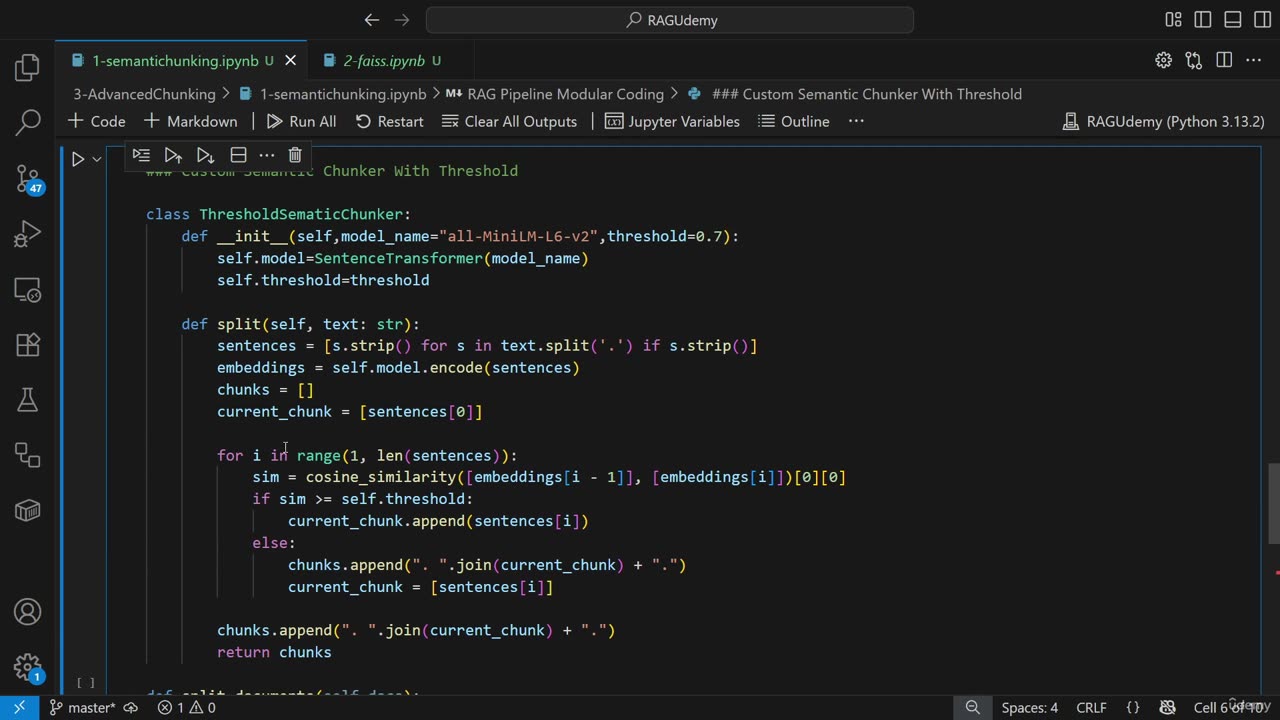Image resolution: width=1280 pixels, height=720 pixels.
Task: Click the vertical scrollbar thumb of the notebook
Action: point(1274,504)
